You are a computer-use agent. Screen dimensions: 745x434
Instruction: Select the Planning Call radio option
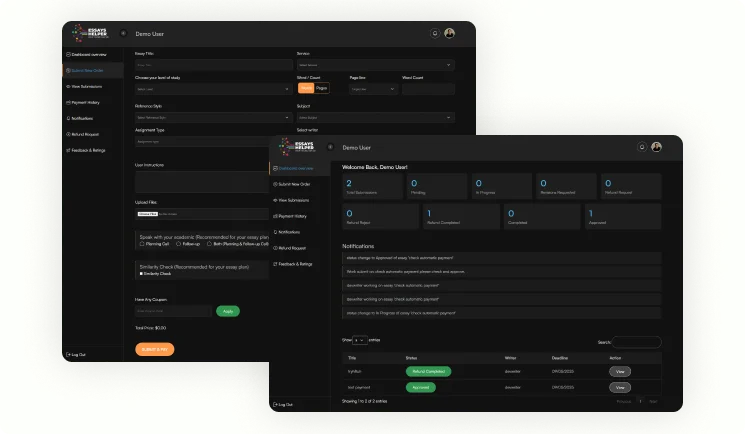coord(142,243)
